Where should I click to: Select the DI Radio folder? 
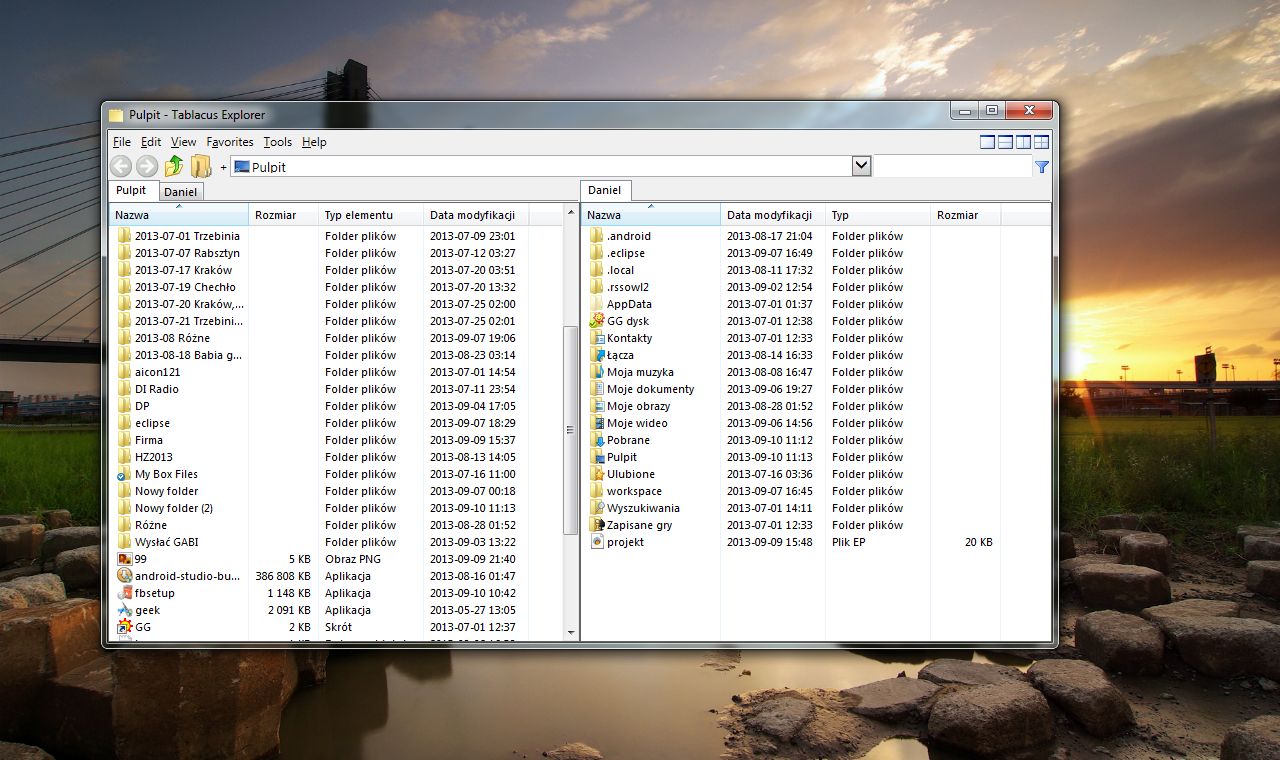coord(157,389)
